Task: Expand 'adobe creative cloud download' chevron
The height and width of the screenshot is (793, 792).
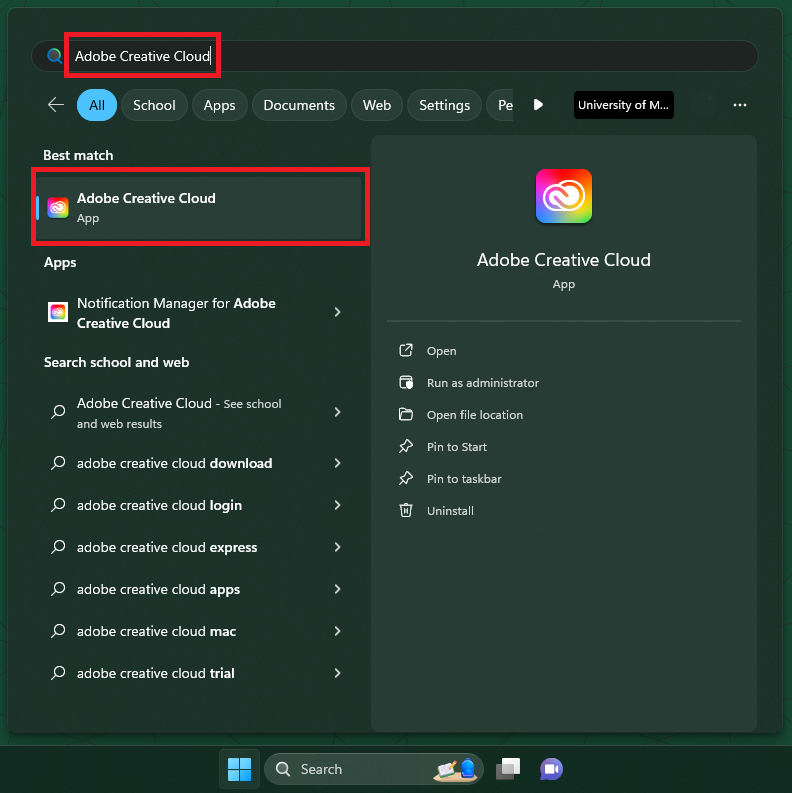Action: (338, 463)
